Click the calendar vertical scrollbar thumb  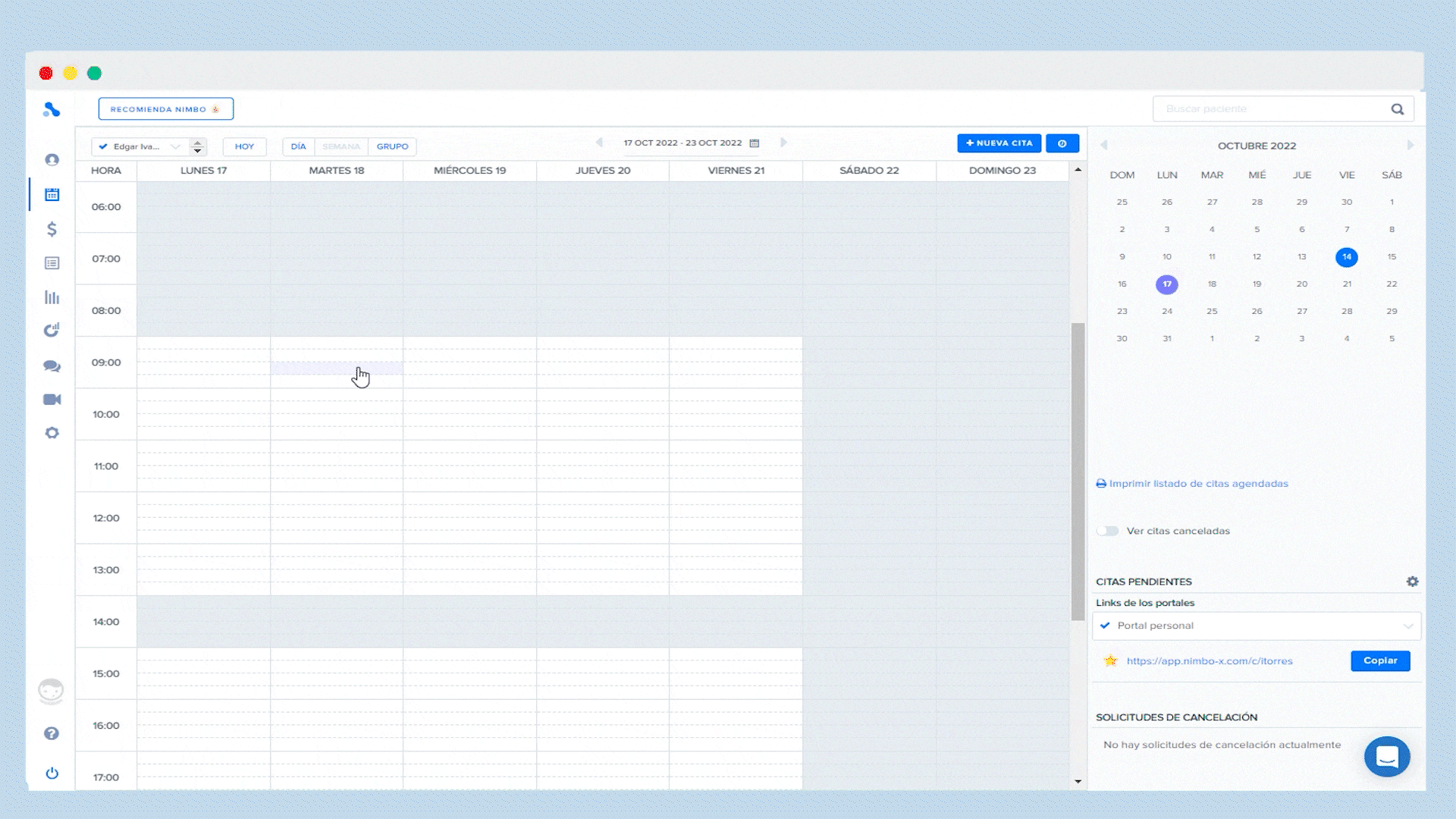[1078, 470]
